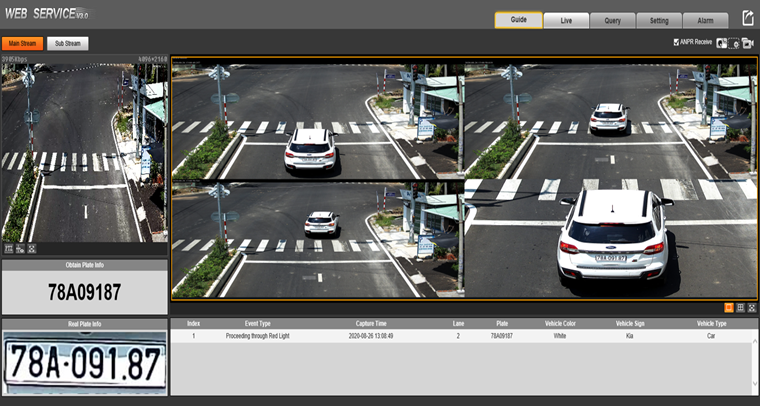Viewport: 760px width, 406px height.
Task: Select single-window layout icon below snapshots
Action: (x=729, y=308)
